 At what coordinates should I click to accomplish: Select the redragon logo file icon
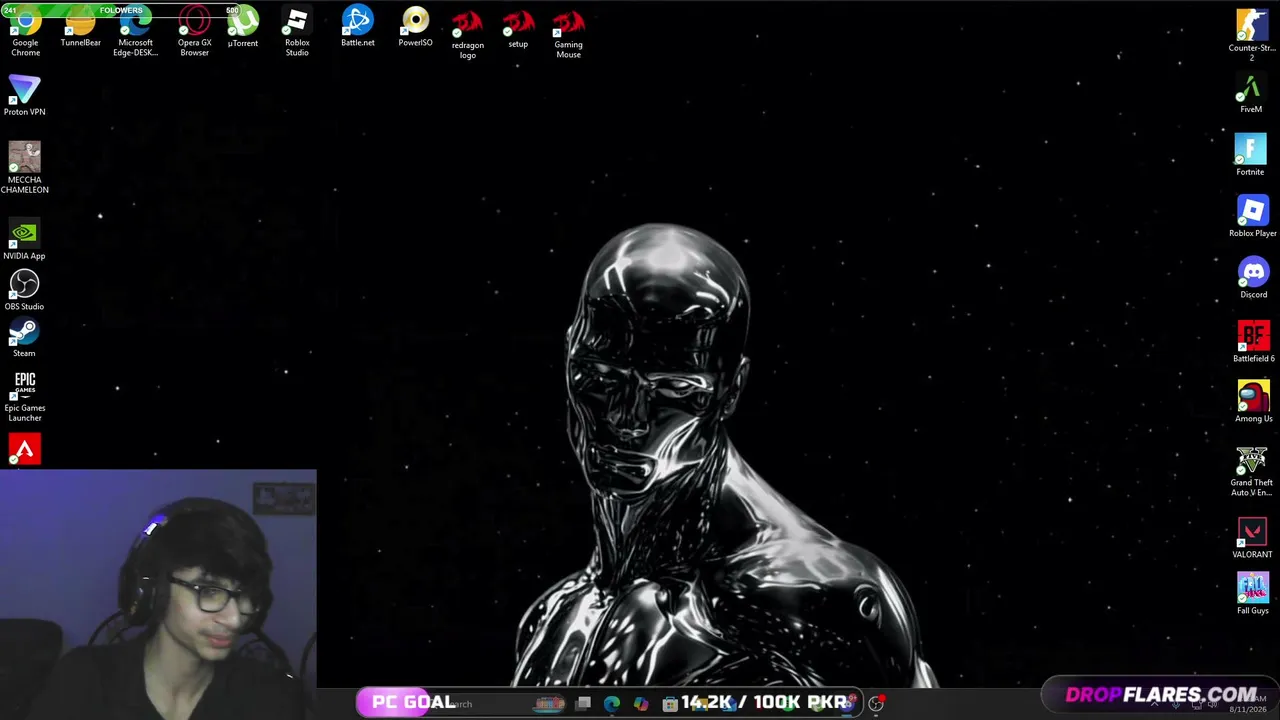tap(467, 35)
